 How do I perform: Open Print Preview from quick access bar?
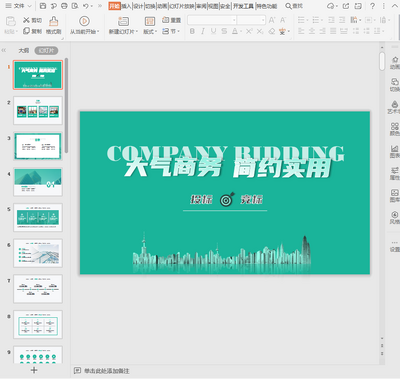click(x=75, y=6)
